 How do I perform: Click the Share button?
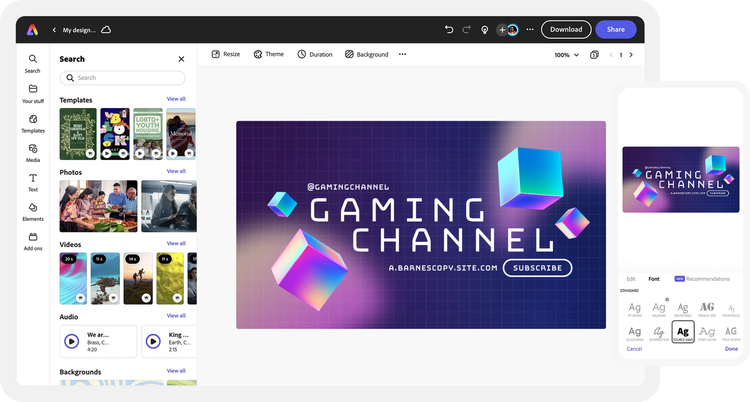[x=615, y=30]
